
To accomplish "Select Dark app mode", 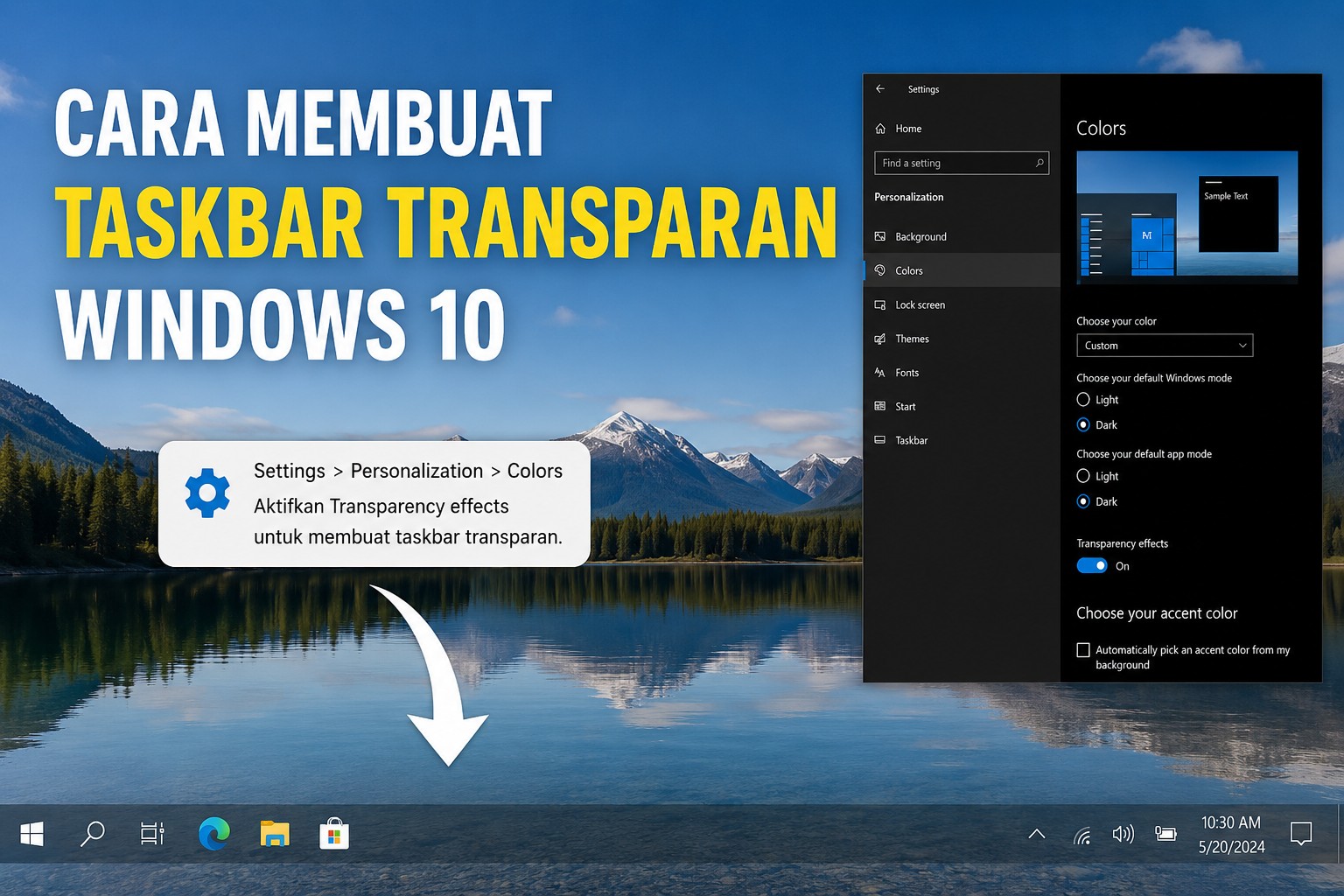I will (1083, 501).
